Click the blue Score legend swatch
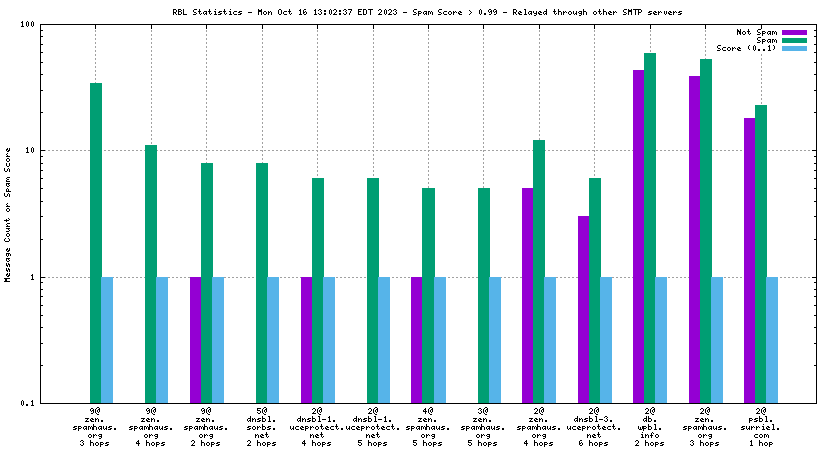Screen dimensions: 832x468 click(x=794, y=48)
